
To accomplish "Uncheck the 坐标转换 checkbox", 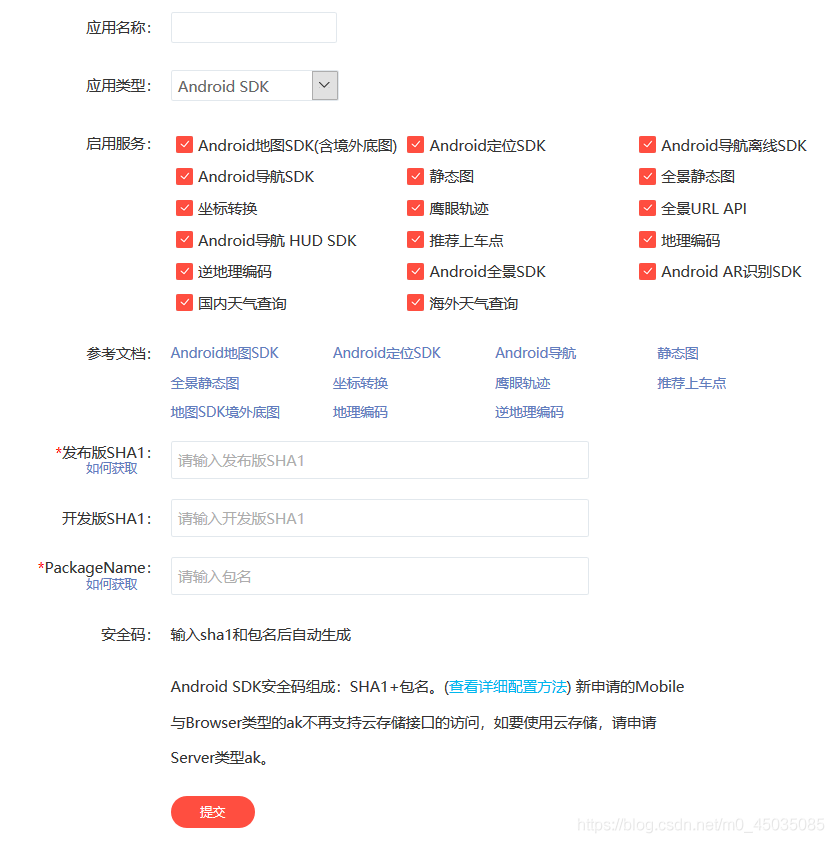I will coord(184,208).
